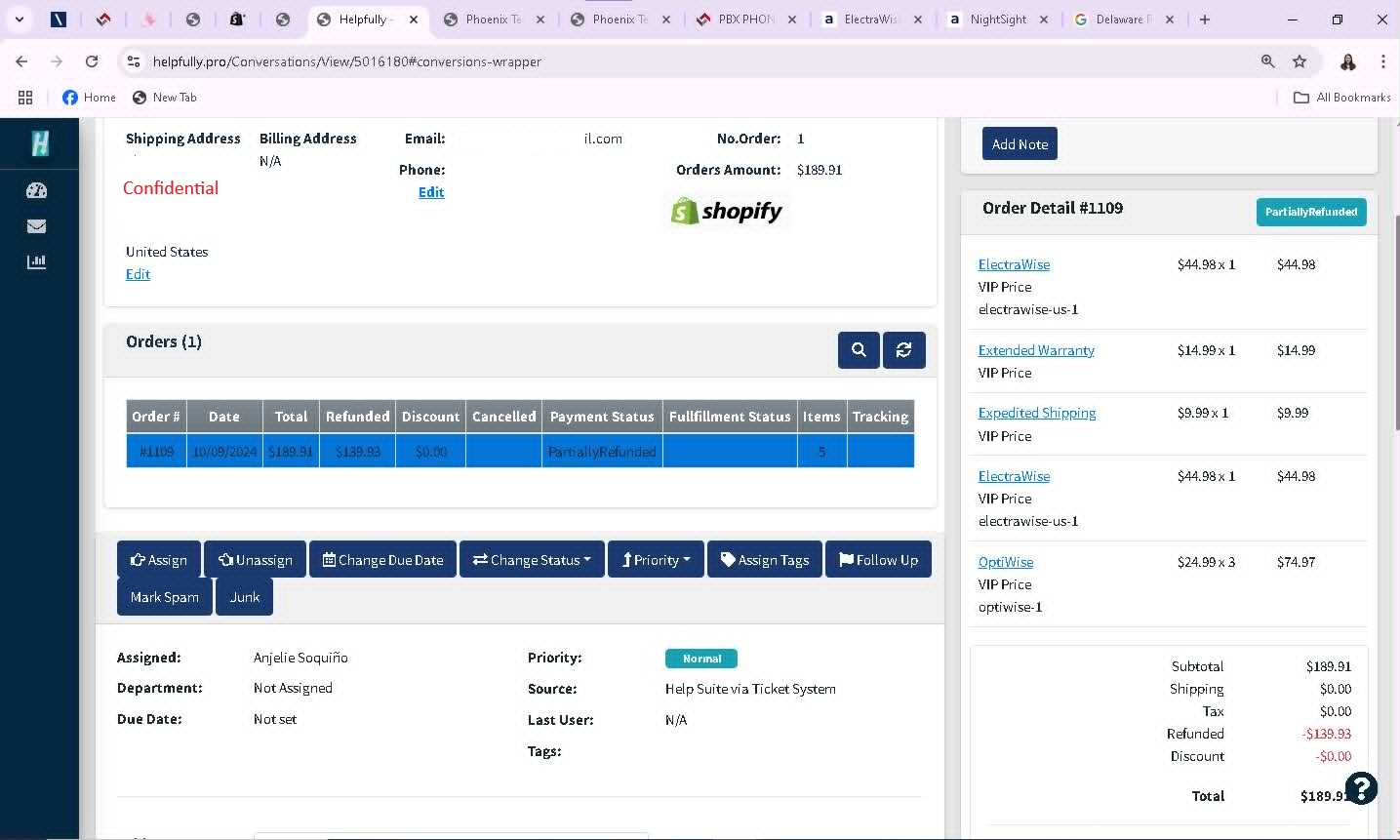Open the browser zoom magnifier icon
The width and height of the screenshot is (1400, 840).
click(1268, 61)
